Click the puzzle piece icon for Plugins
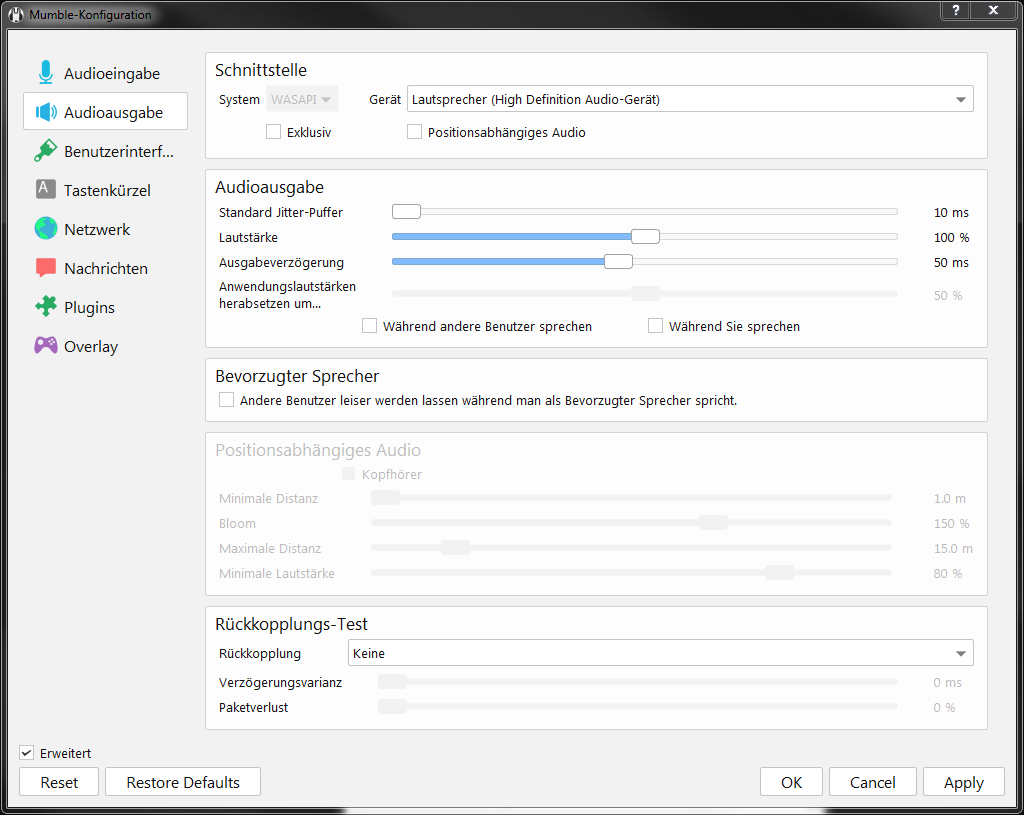Image resolution: width=1024 pixels, height=815 pixels. [46, 307]
